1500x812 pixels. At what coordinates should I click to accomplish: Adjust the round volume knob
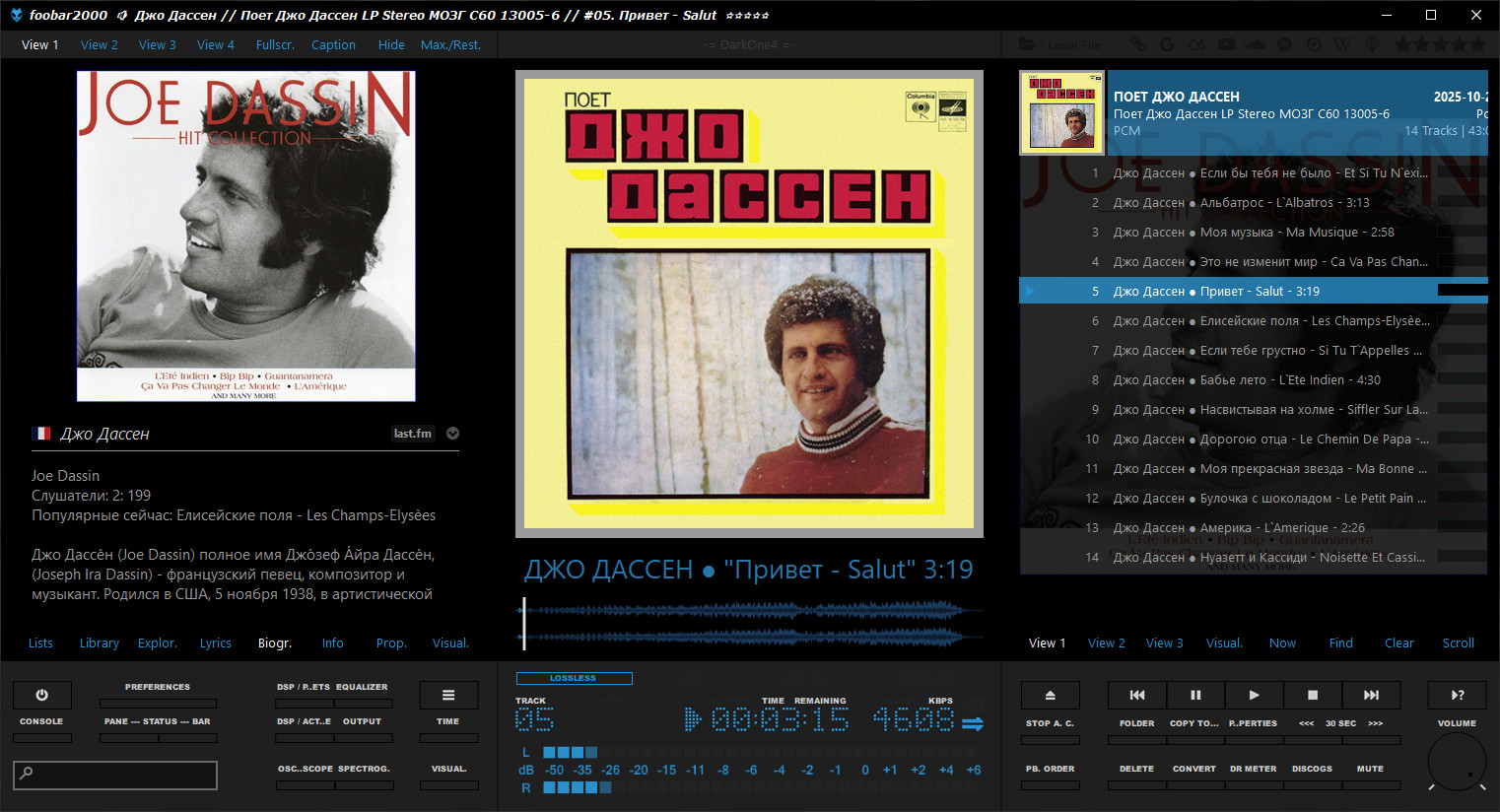coord(1457,761)
